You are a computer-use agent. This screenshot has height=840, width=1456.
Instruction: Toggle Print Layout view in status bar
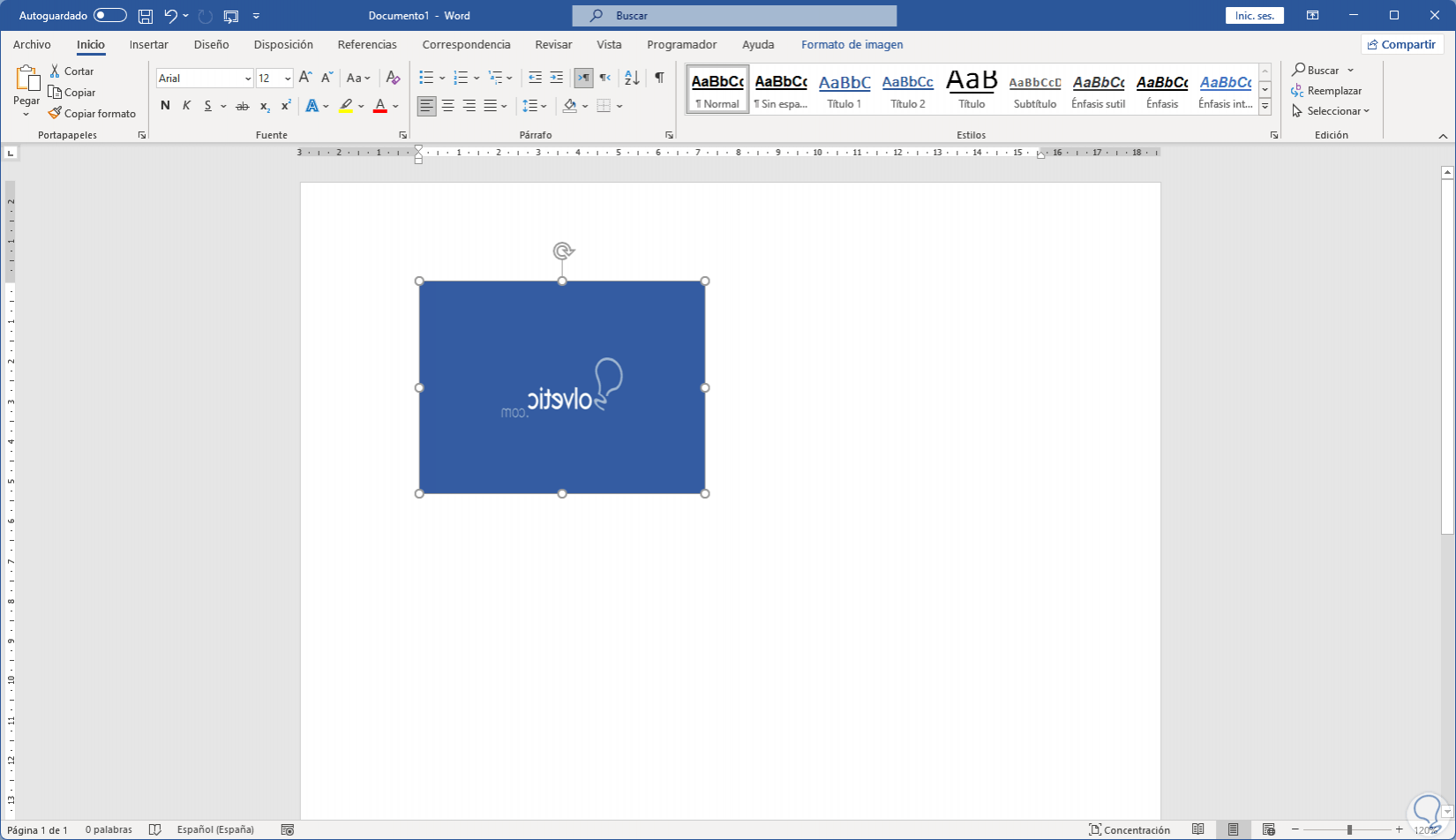tap(1233, 829)
